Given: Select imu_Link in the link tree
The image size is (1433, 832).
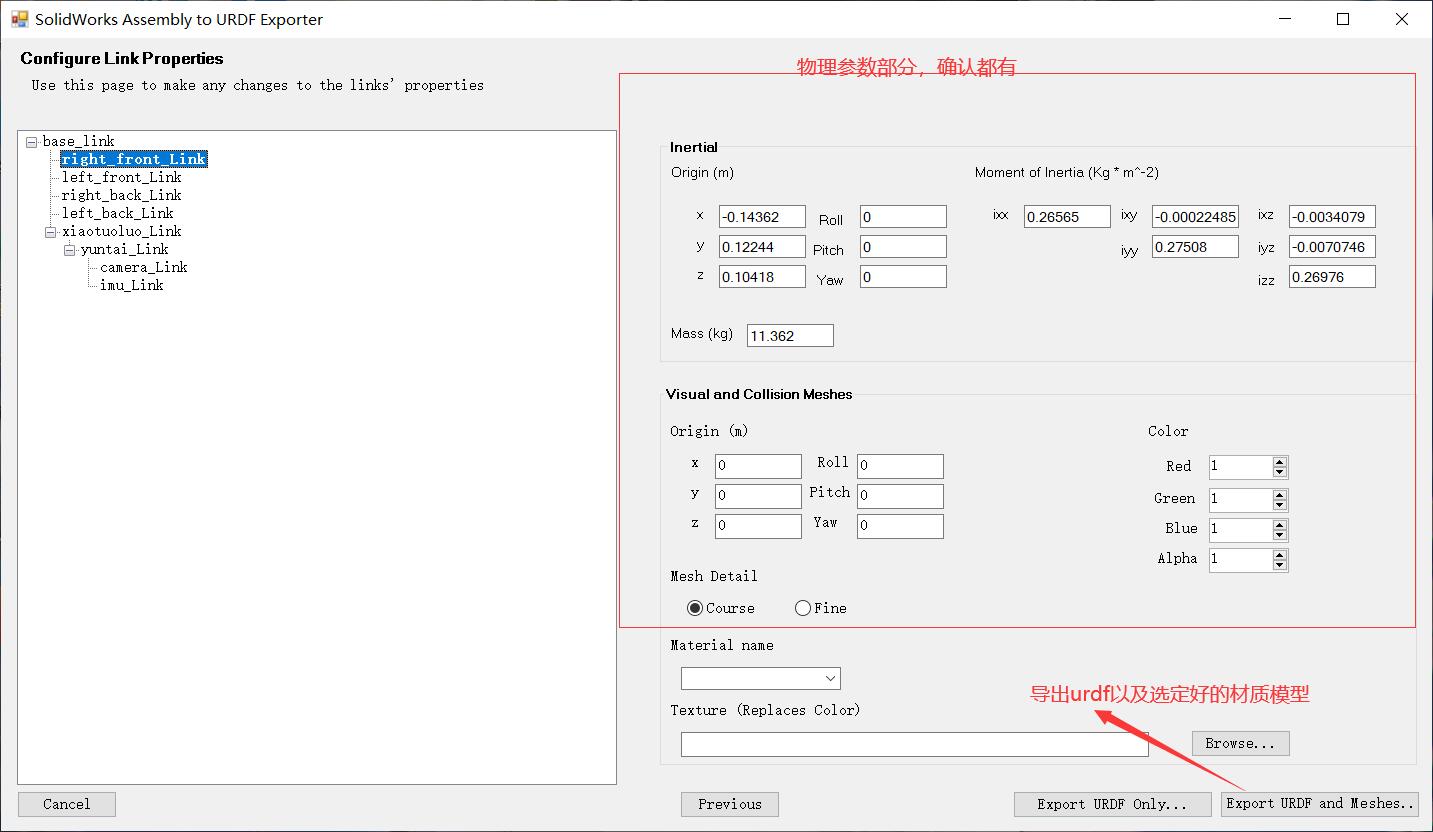Looking at the screenshot, I should [131, 285].
